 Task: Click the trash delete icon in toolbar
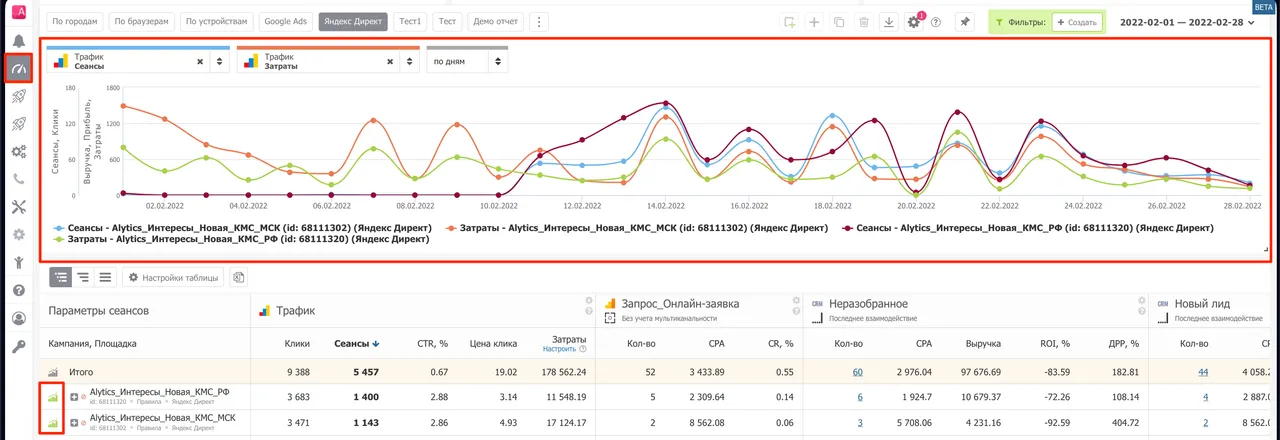pos(863,22)
